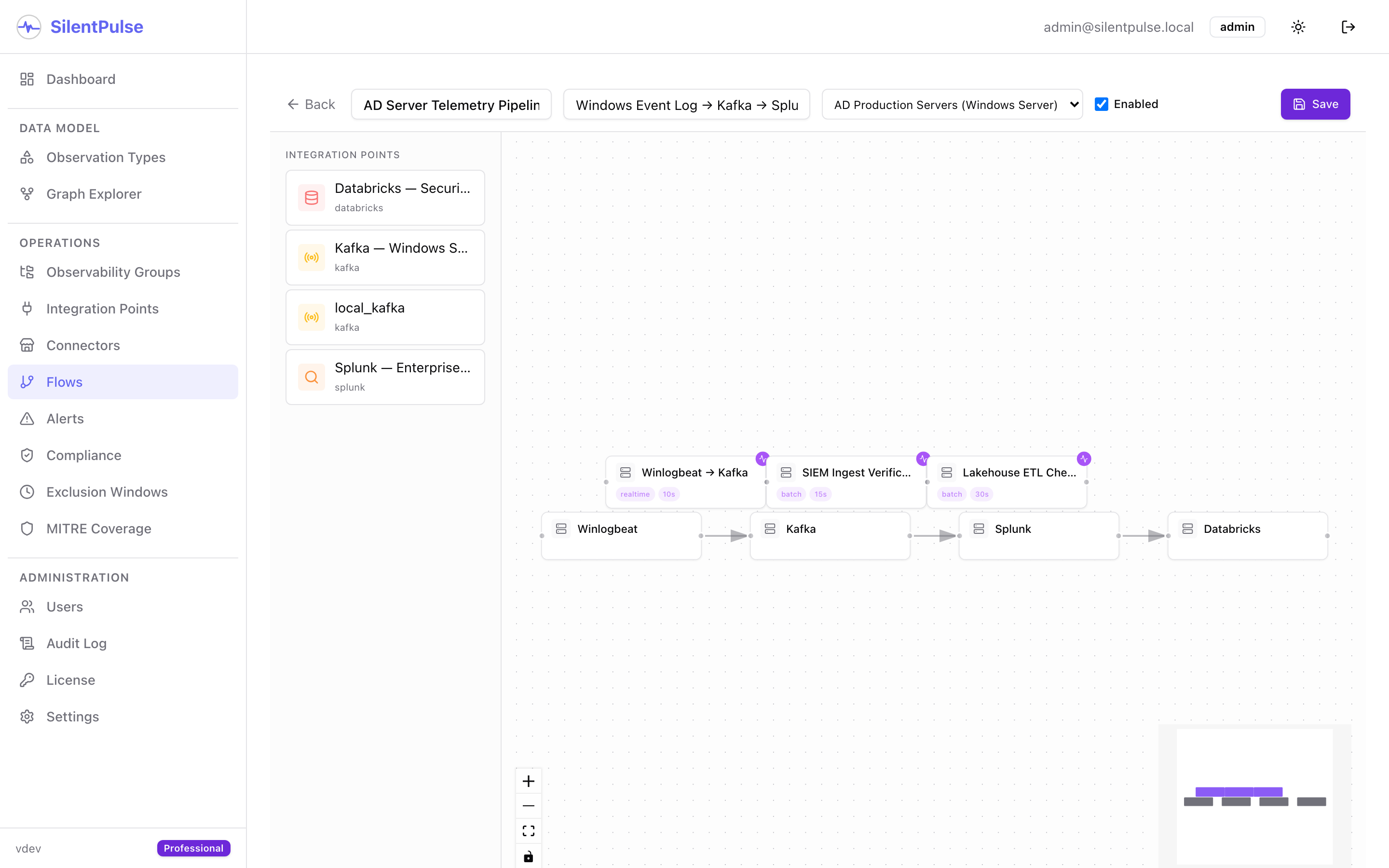This screenshot has height=868, width=1389.
Task: Click the logout icon
Action: (x=1348, y=27)
